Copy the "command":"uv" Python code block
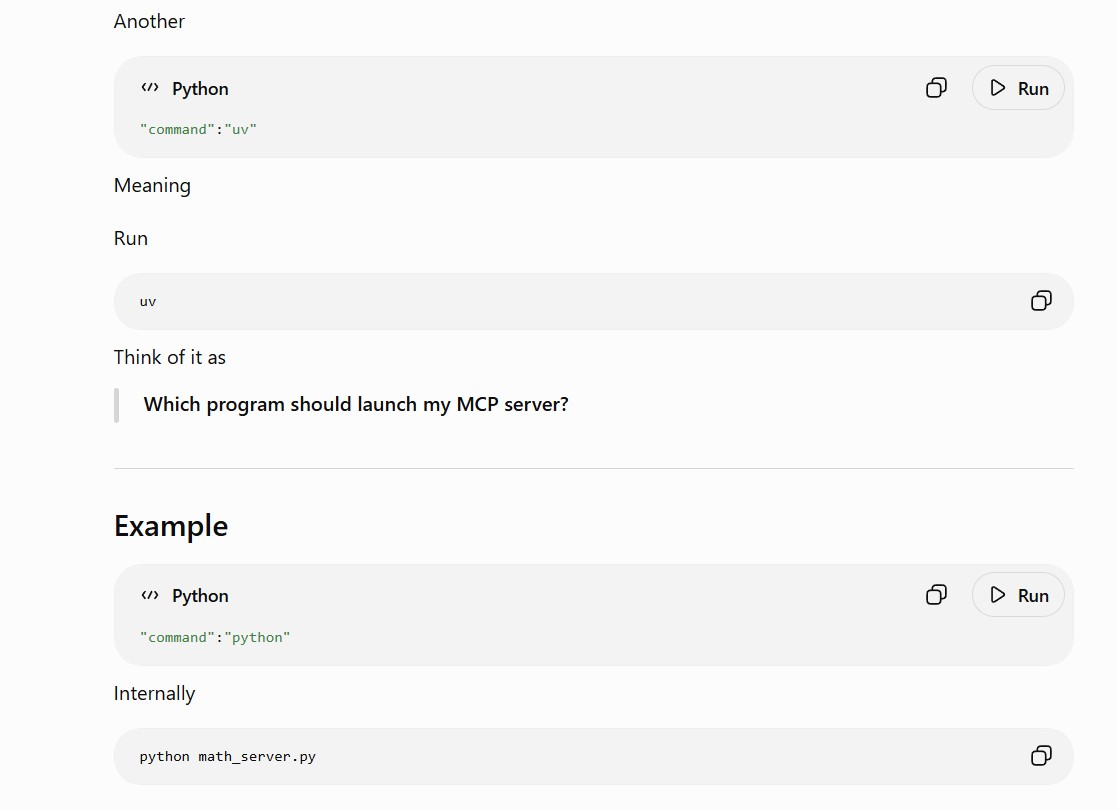 [x=936, y=88]
